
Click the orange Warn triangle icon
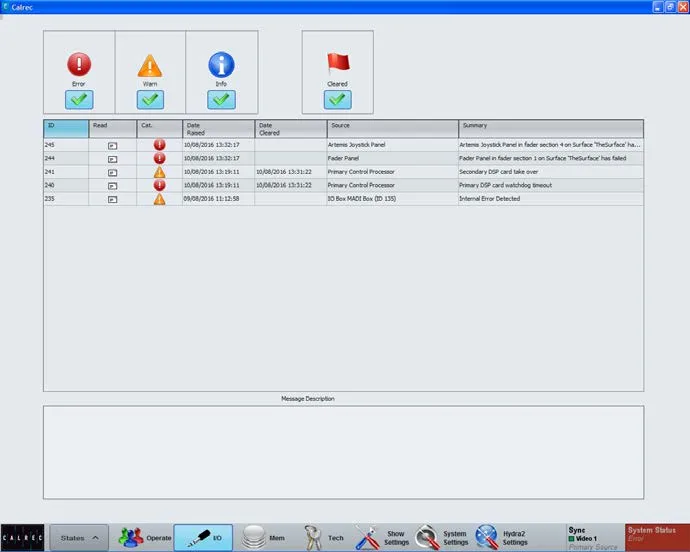click(150, 66)
